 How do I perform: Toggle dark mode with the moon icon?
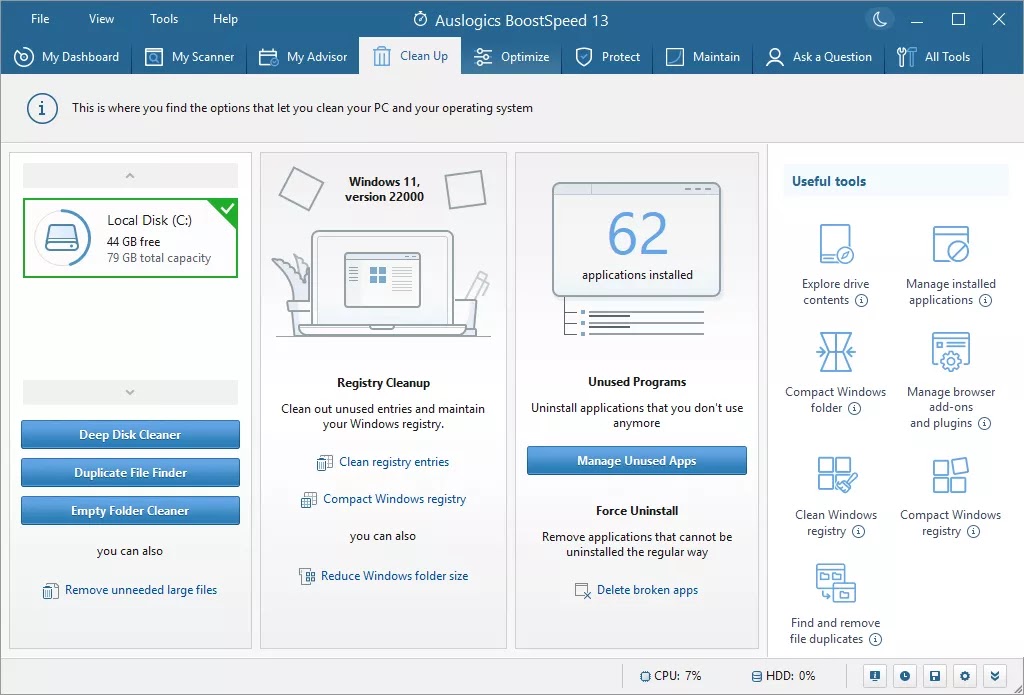879,19
